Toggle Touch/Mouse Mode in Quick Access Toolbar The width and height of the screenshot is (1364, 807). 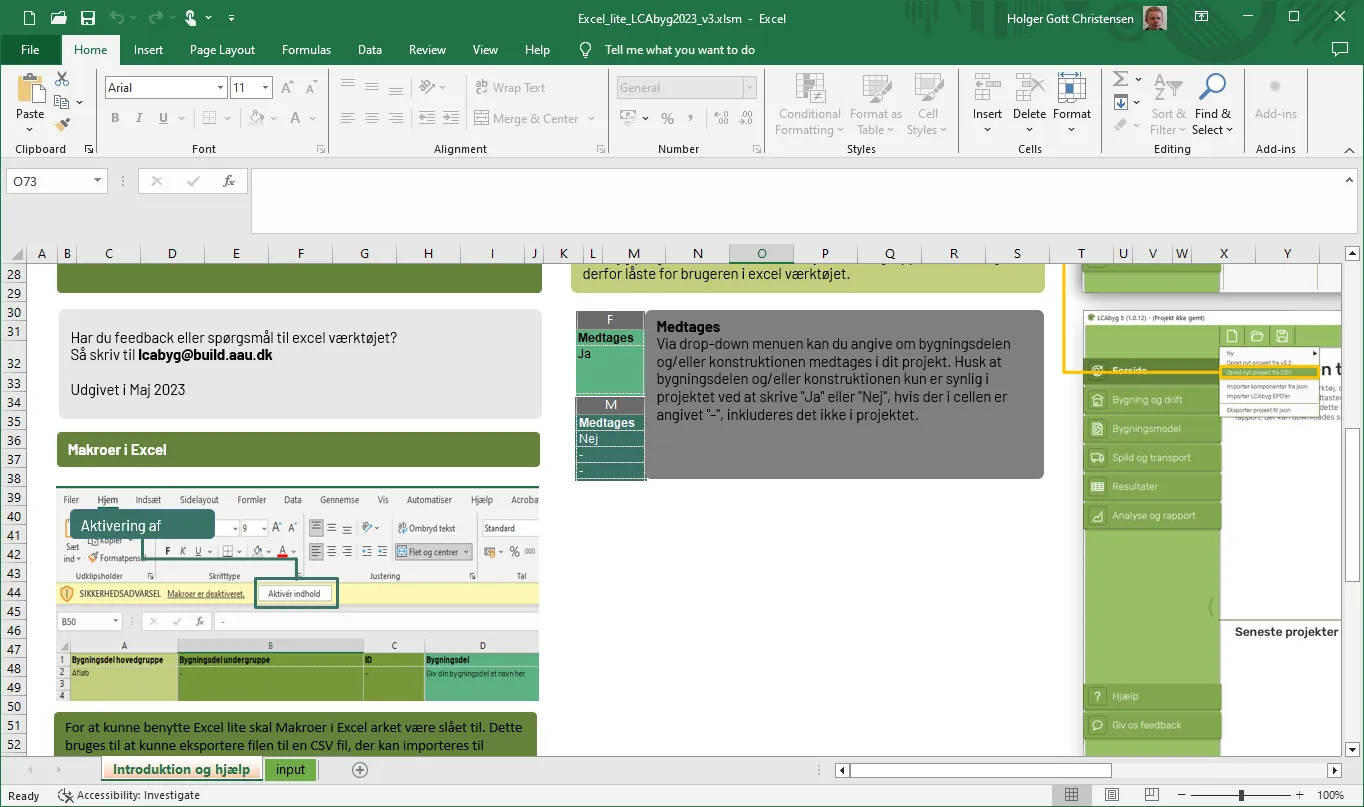[192, 18]
